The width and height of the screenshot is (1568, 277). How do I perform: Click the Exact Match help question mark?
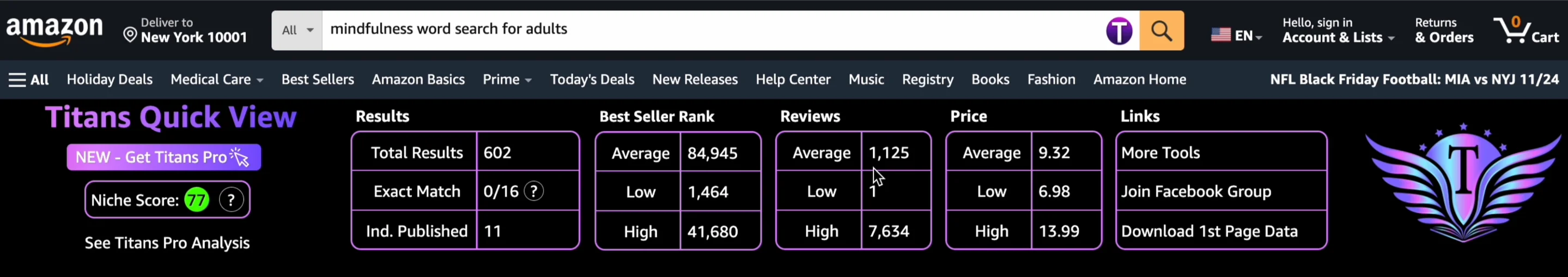[x=534, y=191]
